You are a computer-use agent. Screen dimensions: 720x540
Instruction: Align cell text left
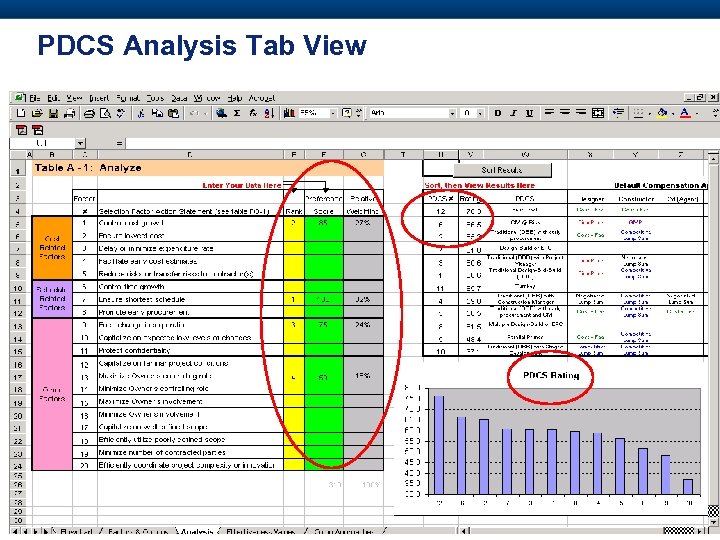549,113
